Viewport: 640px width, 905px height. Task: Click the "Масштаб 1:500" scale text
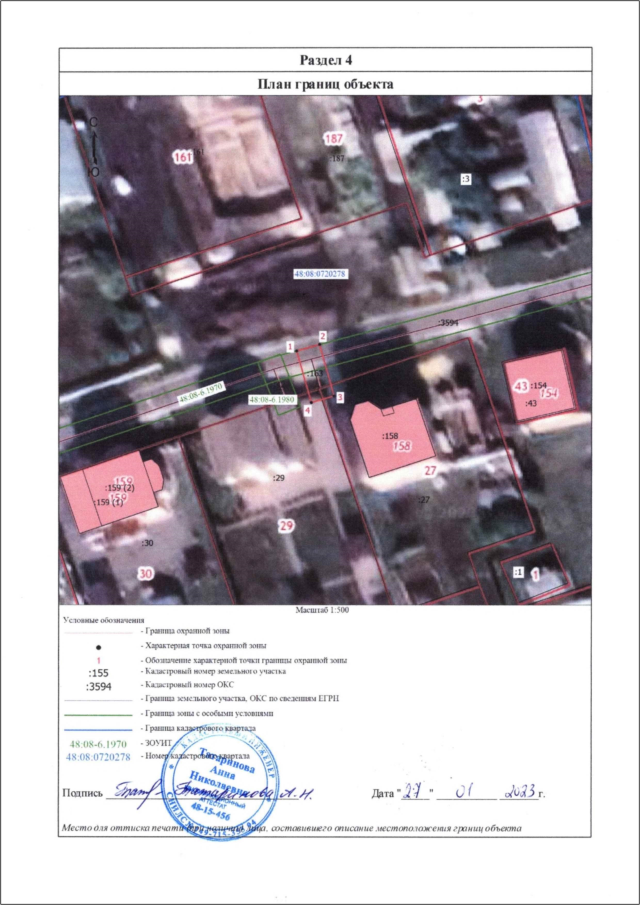320,608
